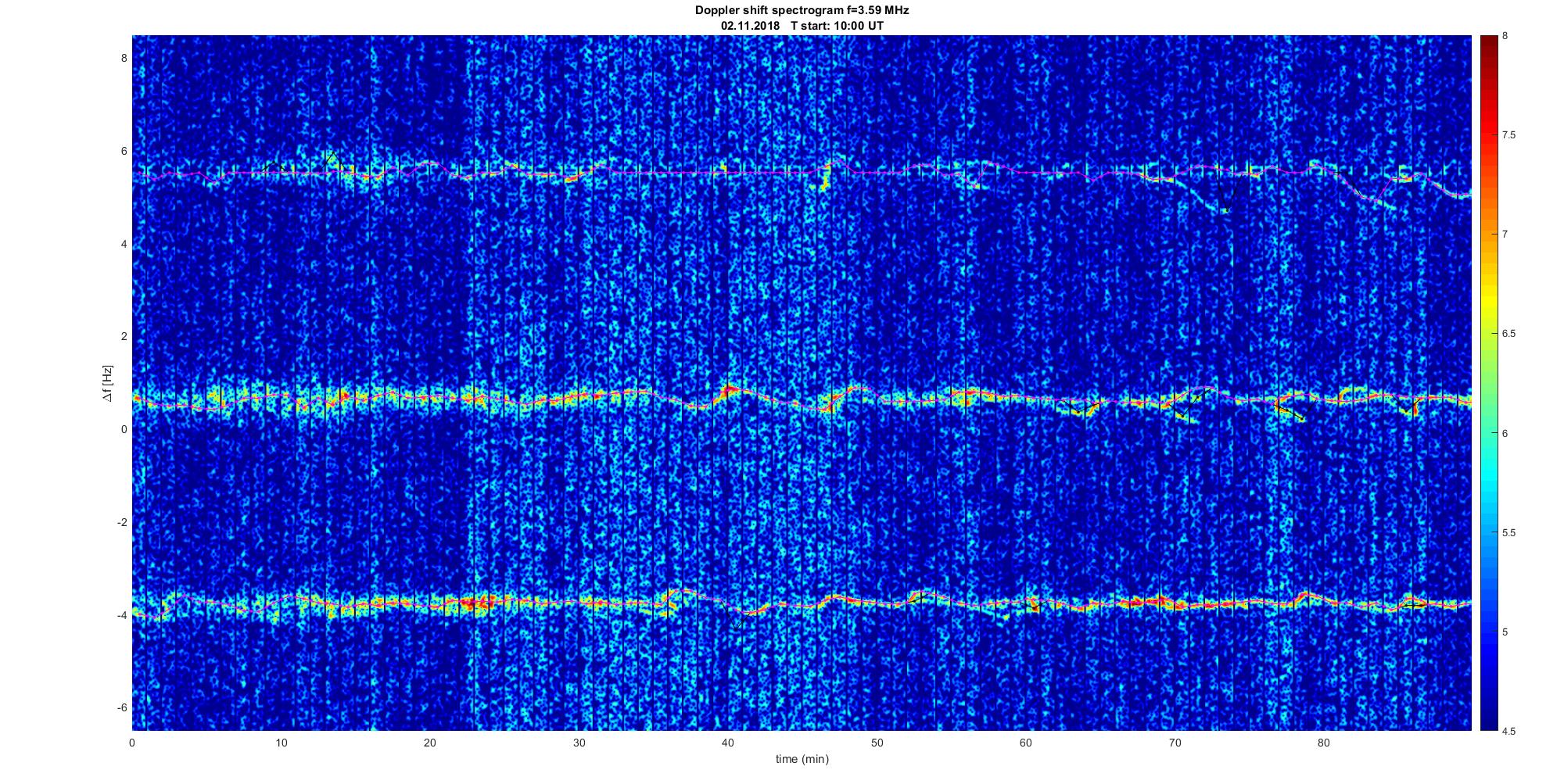Screen dimensions: 1564x784
Task: Click the y-axis tick label -6
Action: (122, 708)
